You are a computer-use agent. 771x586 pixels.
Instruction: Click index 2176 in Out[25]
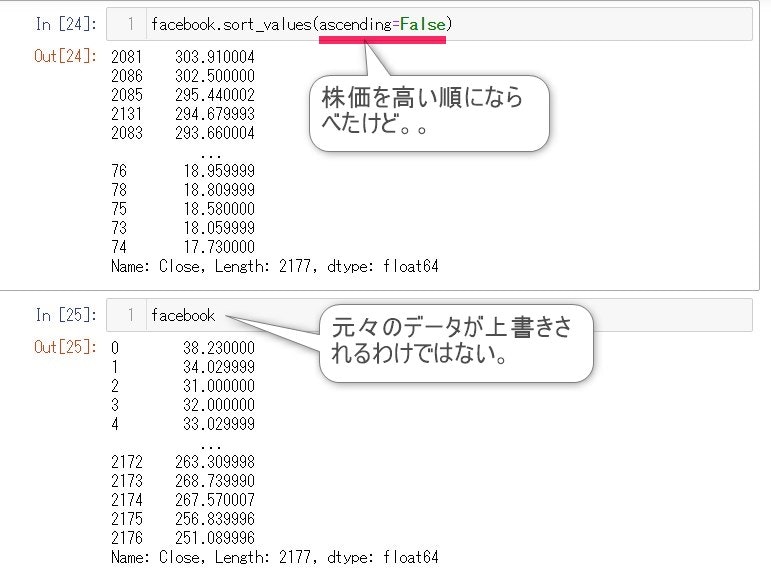pos(127,538)
